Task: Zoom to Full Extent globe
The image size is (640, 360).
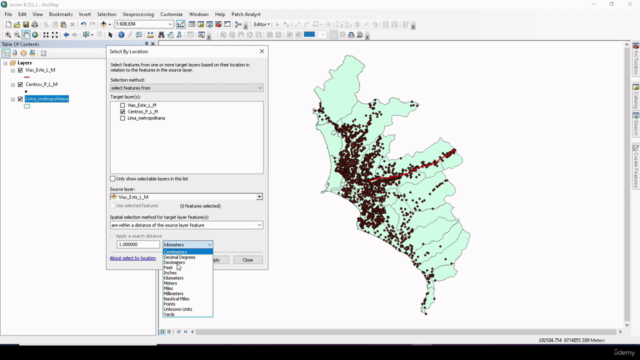Action: coord(35,35)
